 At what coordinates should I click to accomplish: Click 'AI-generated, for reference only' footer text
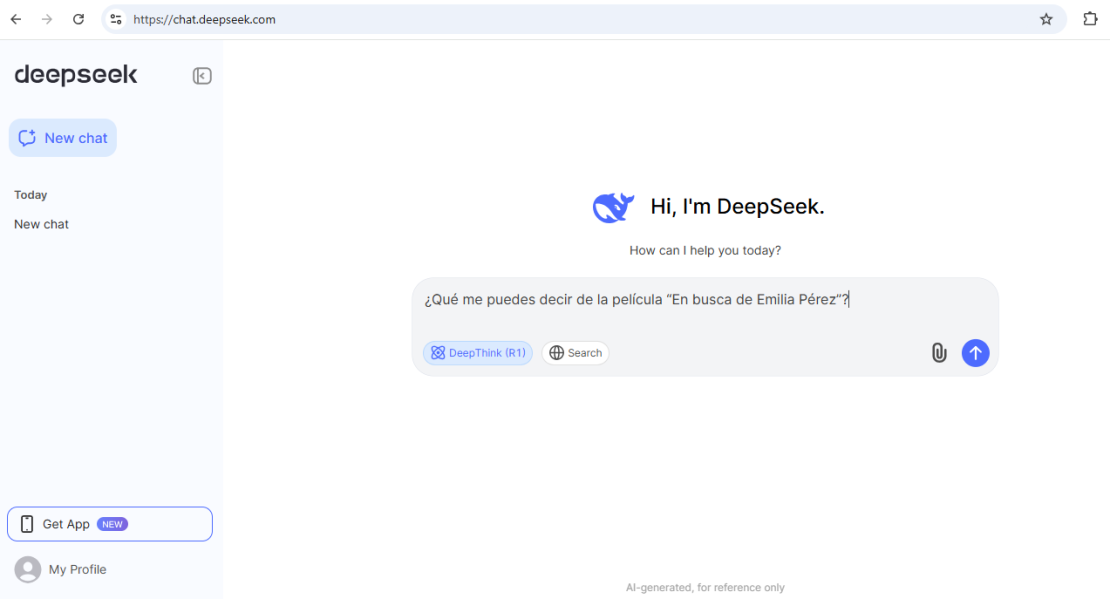pos(705,588)
